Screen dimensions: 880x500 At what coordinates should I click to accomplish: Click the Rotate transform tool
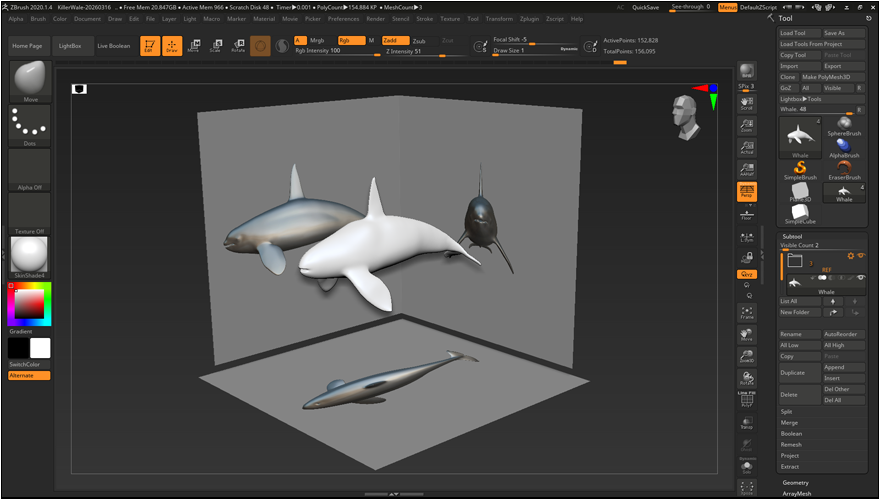click(238, 46)
